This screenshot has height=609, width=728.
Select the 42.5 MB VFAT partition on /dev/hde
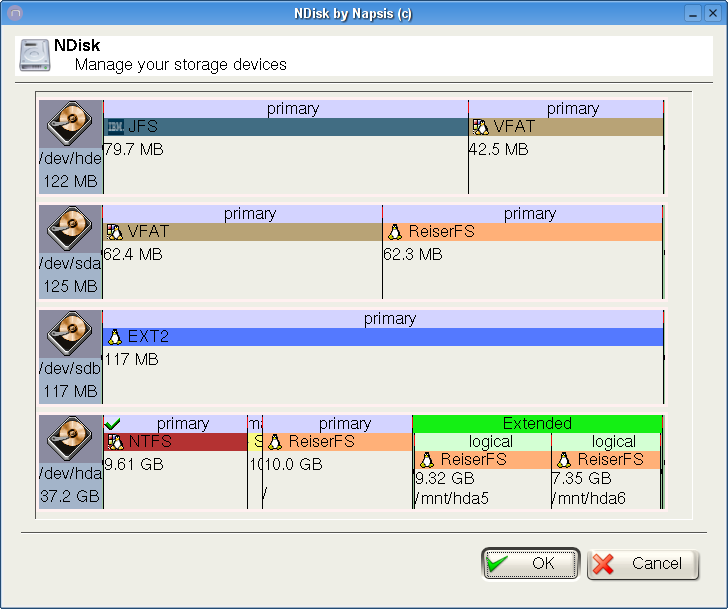(x=565, y=127)
